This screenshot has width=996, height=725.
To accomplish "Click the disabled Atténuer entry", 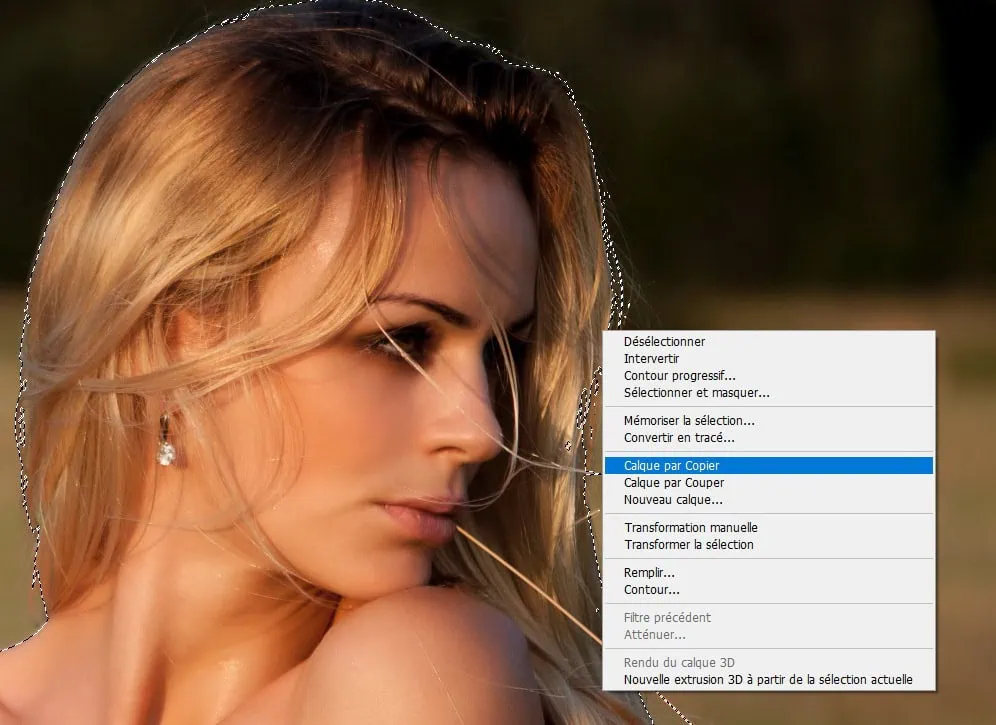I will tap(654, 635).
